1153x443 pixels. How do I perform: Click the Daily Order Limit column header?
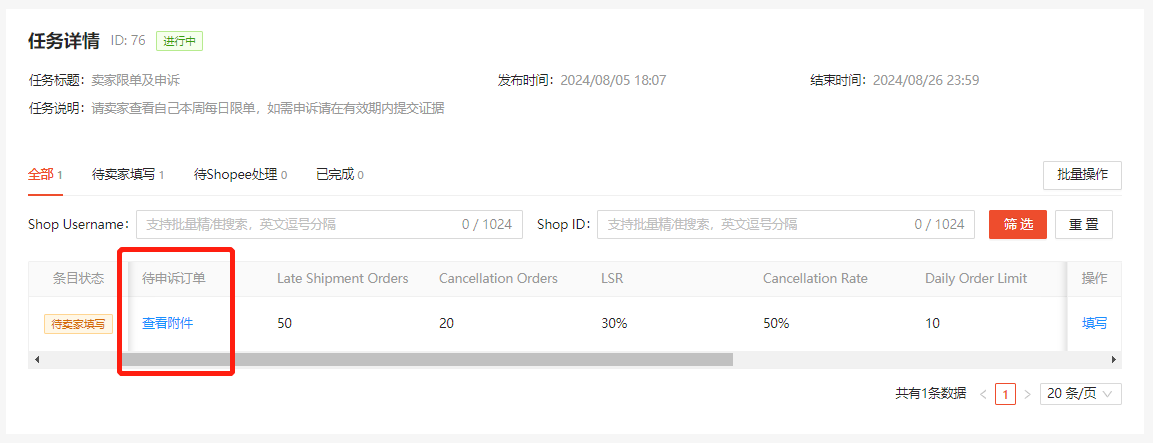point(976,279)
